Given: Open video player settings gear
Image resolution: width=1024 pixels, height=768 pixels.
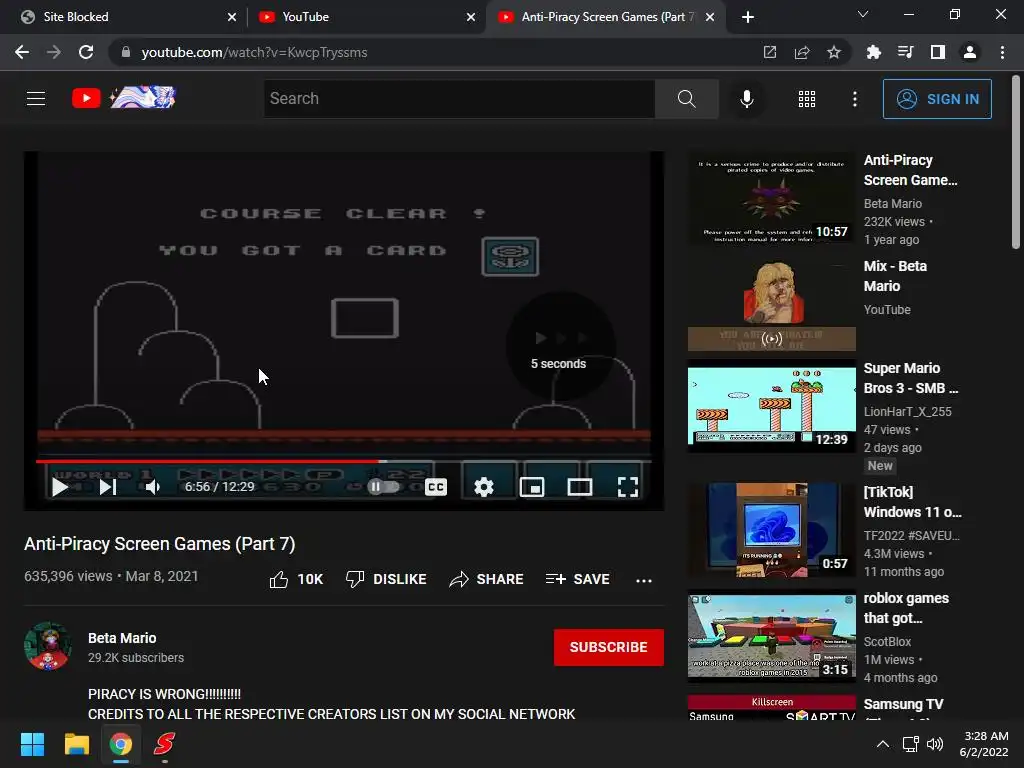Looking at the screenshot, I should [484, 487].
